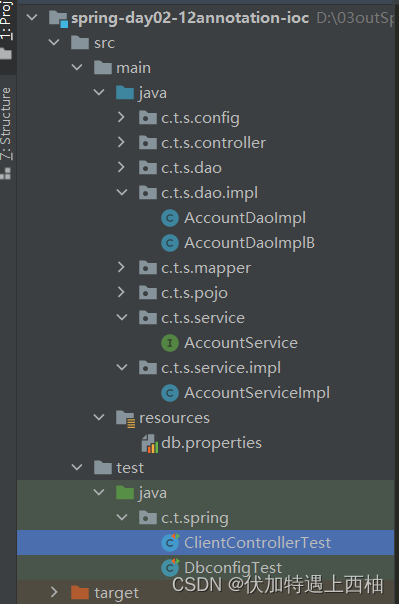Click the blue source root java folder icon
This screenshot has width=399, height=604.
(125, 92)
